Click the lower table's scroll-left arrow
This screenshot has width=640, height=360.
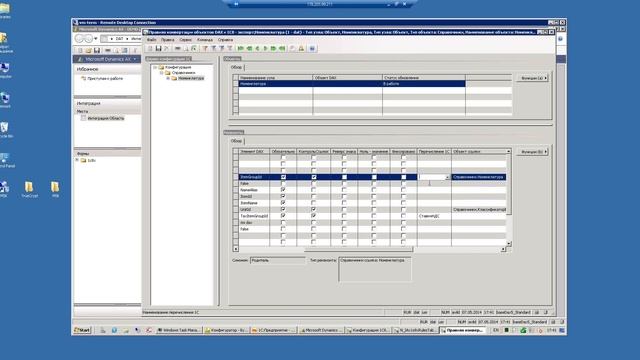coord(236,249)
